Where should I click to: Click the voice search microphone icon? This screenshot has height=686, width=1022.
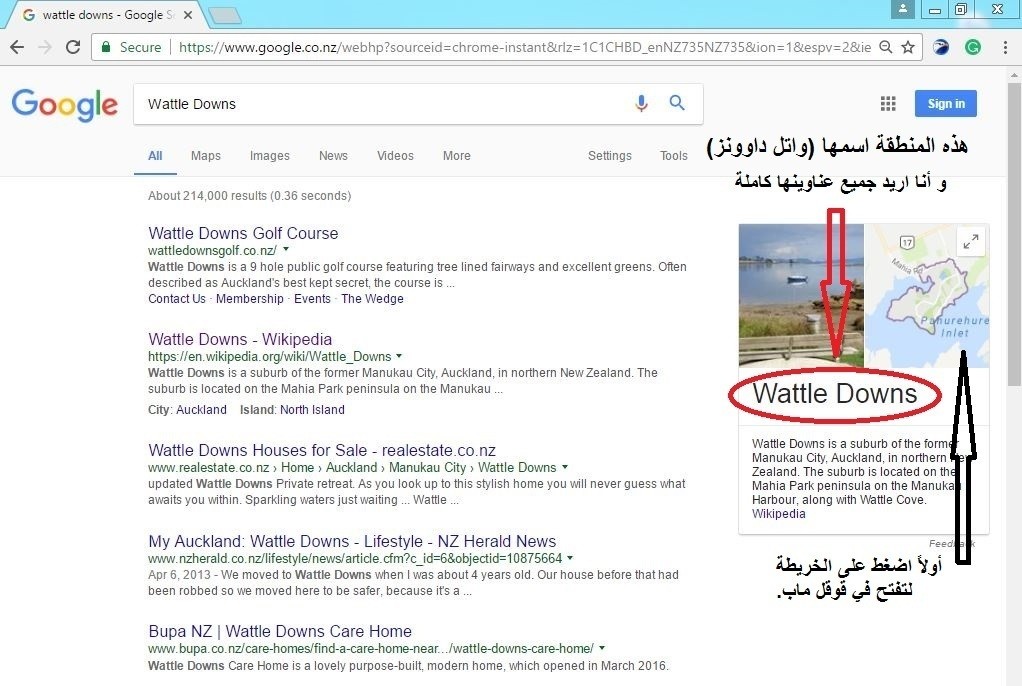[641, 103]
